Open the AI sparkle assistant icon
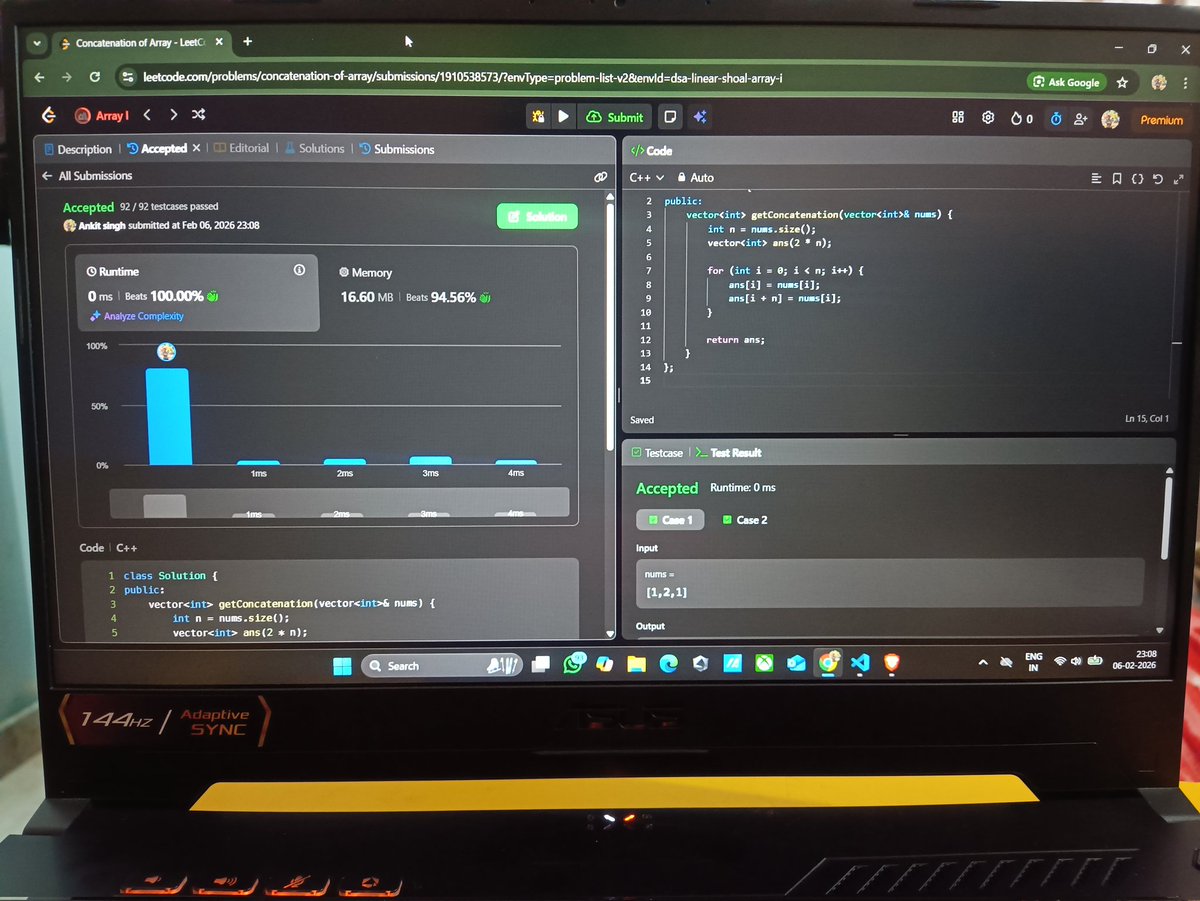 (700, 117)
